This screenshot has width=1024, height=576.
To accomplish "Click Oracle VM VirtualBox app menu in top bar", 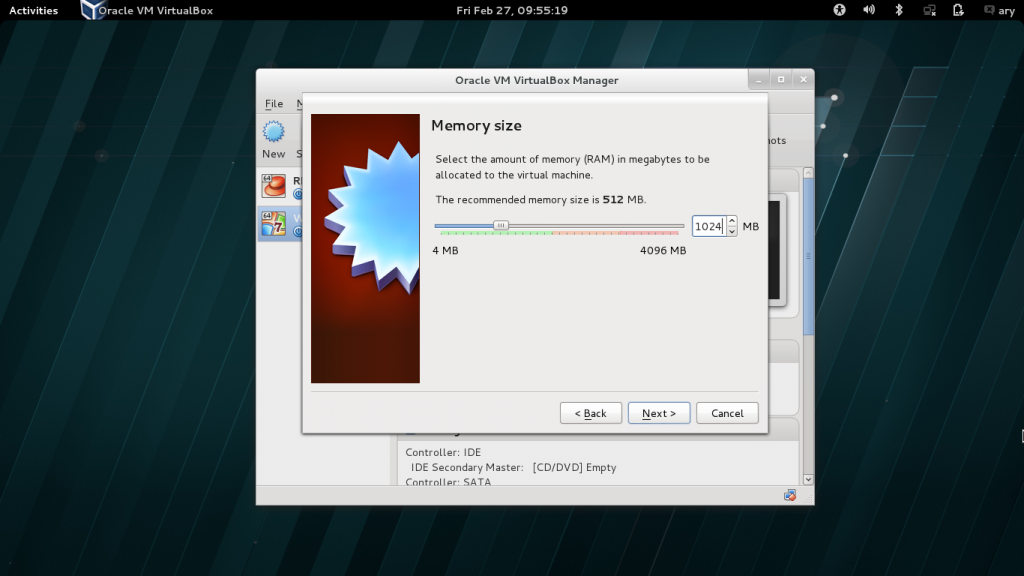I will pyautogui.click(x=147, y=10).
